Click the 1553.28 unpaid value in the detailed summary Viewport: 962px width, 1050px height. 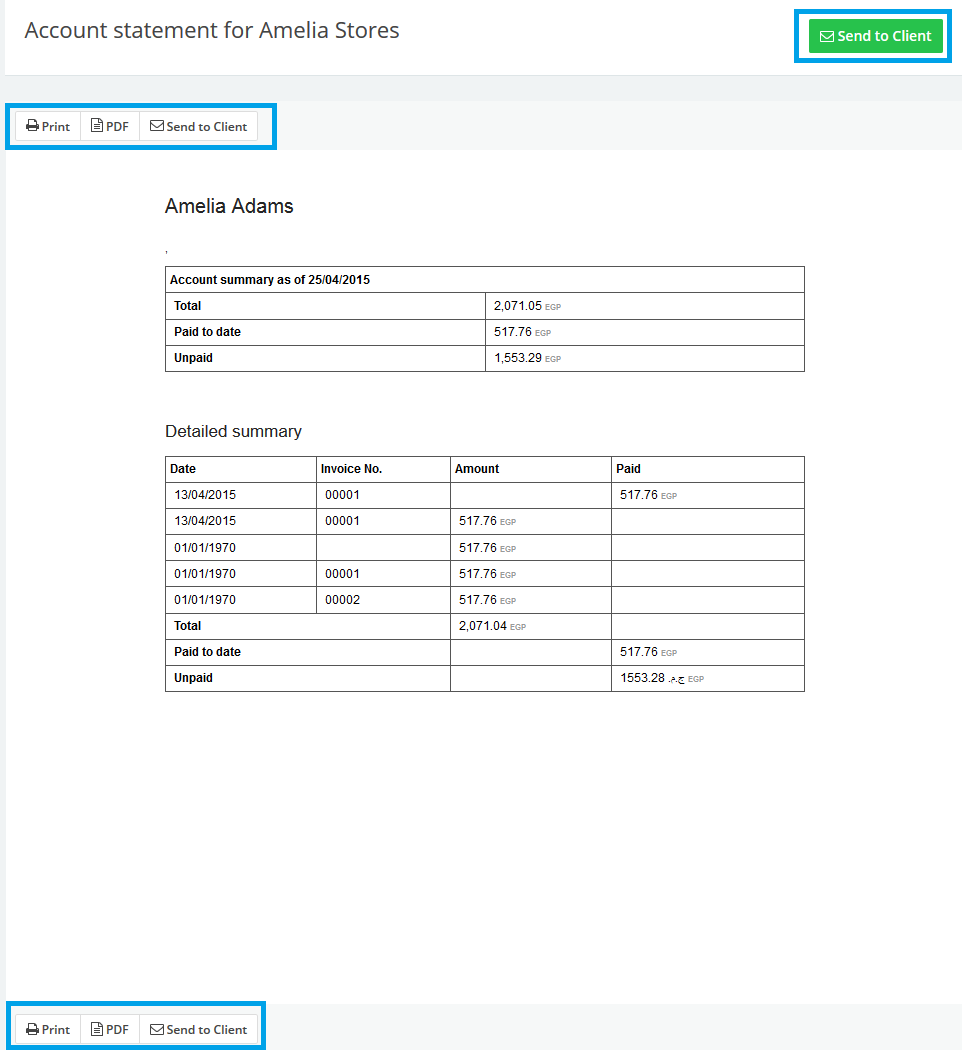pyautogui.click(x=642, y=678)
